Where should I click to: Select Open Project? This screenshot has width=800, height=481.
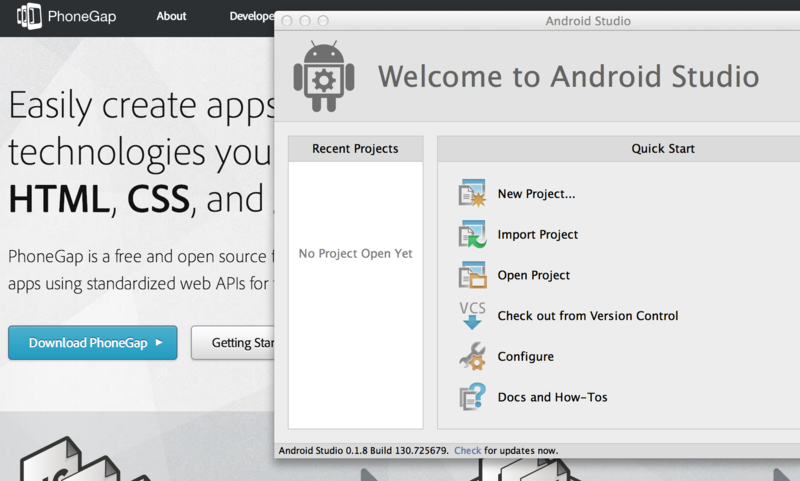click(534, 275)
